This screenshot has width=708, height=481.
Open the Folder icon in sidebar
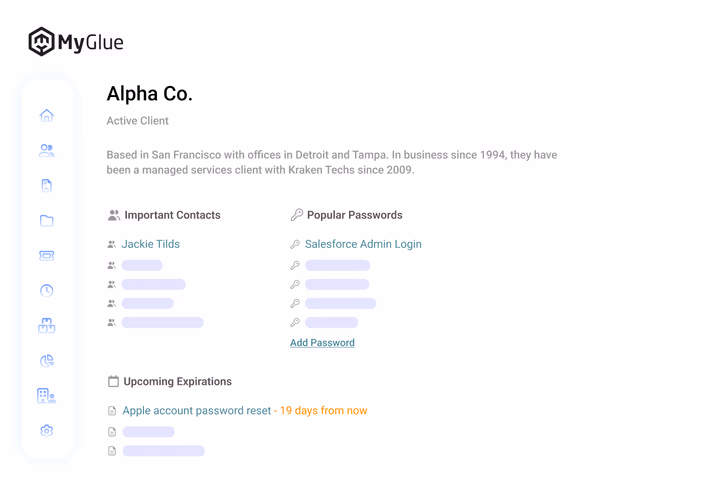(47, 220)
